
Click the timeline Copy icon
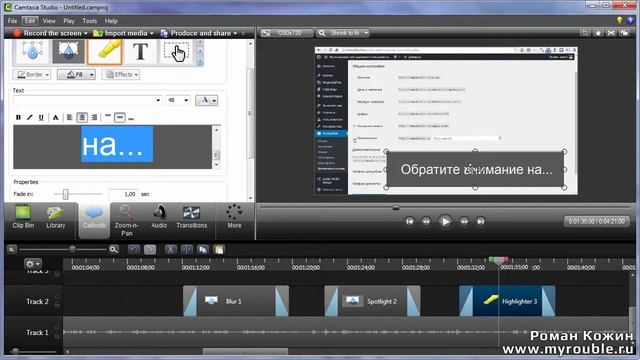pos(203,249)
